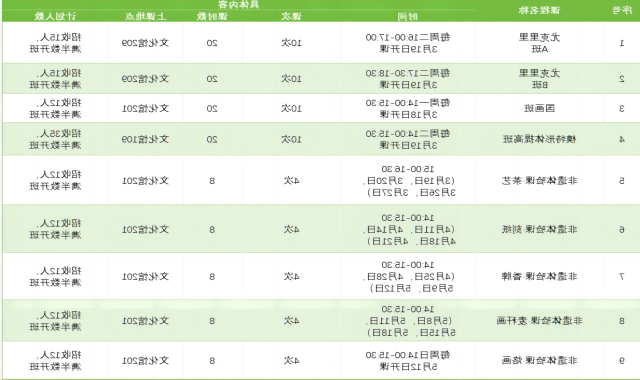Click 文化馆209 in the 尤克里里 A班 row
The width and height of the screenshot is (640, 380).
pos(145,43)
